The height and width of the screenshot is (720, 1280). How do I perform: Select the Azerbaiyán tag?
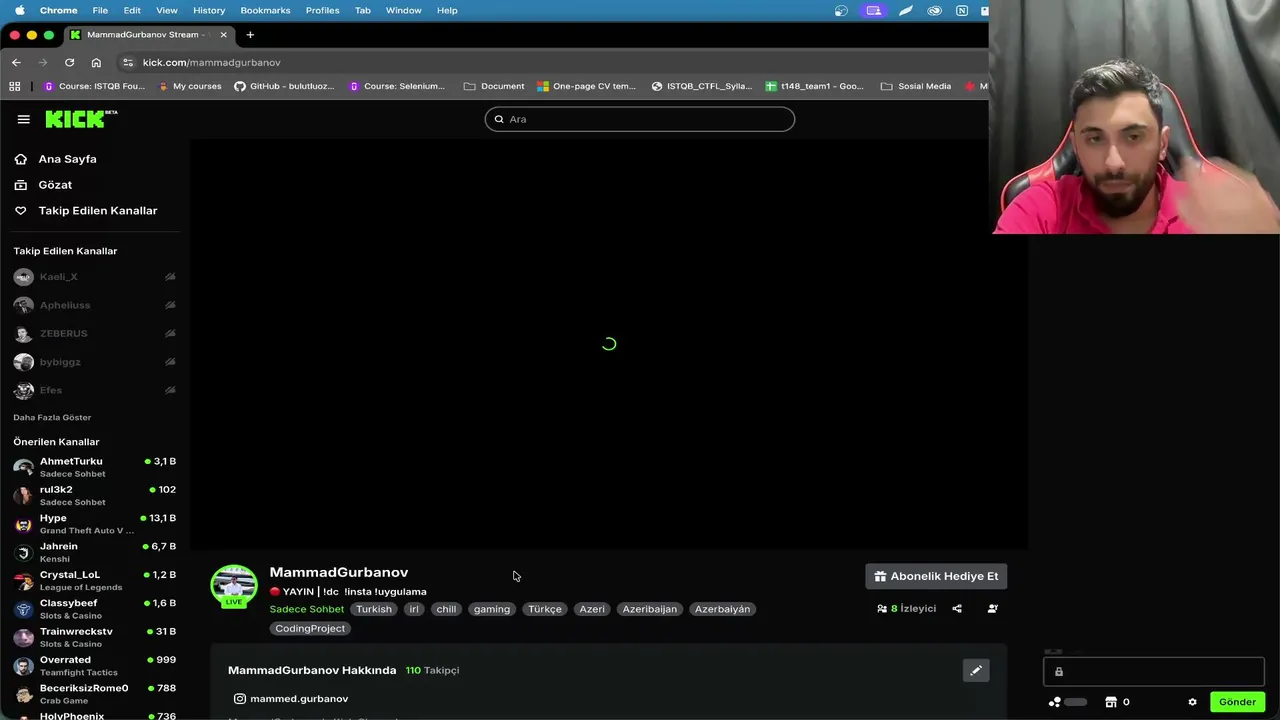tap(722, 609)
